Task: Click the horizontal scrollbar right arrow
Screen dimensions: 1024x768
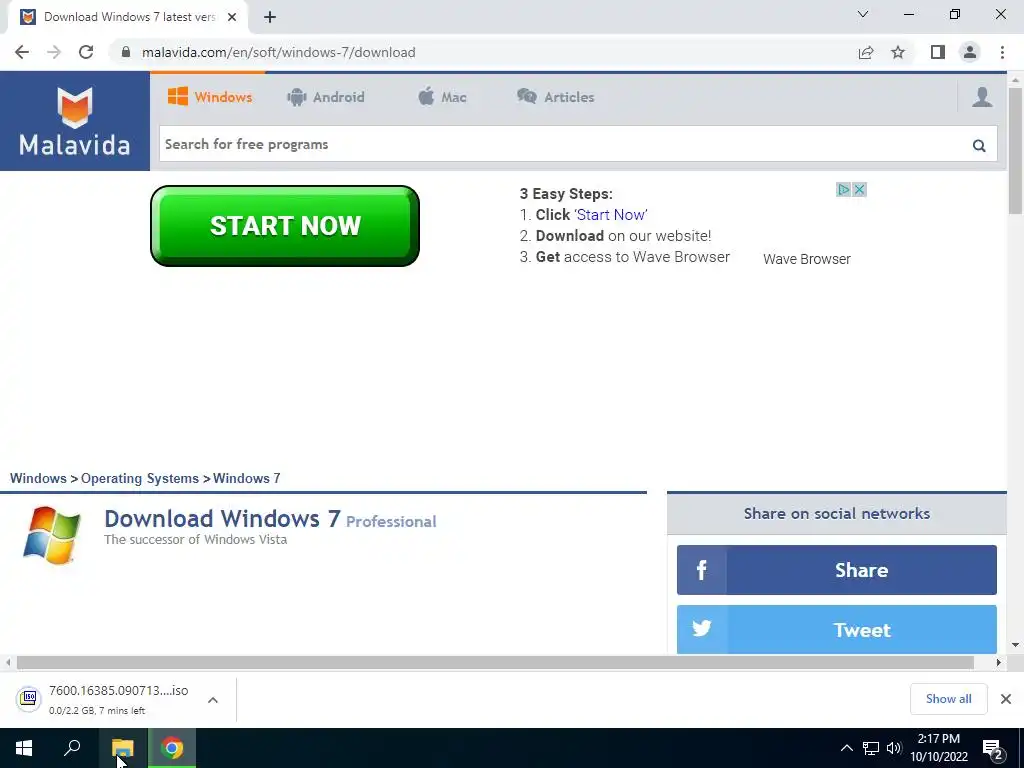Action: pyautogui.click(x=999, y=662)
